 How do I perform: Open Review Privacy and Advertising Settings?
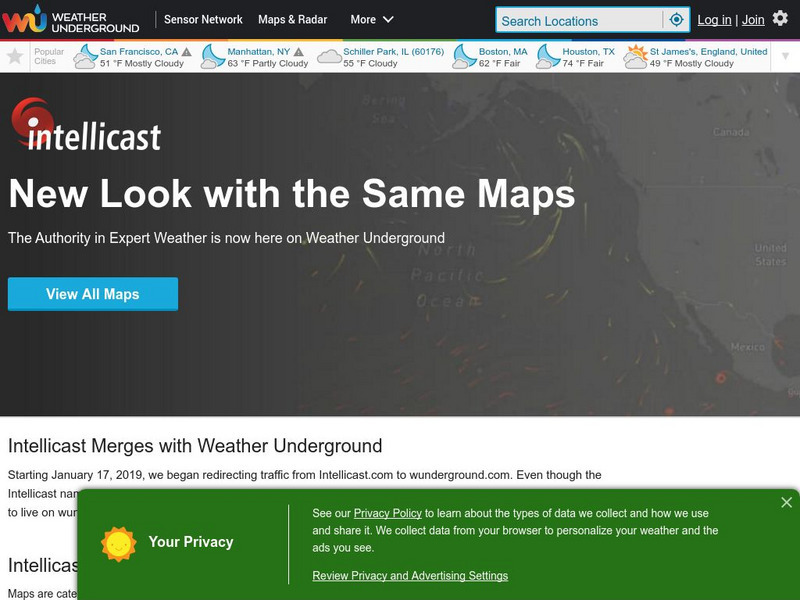410,576
